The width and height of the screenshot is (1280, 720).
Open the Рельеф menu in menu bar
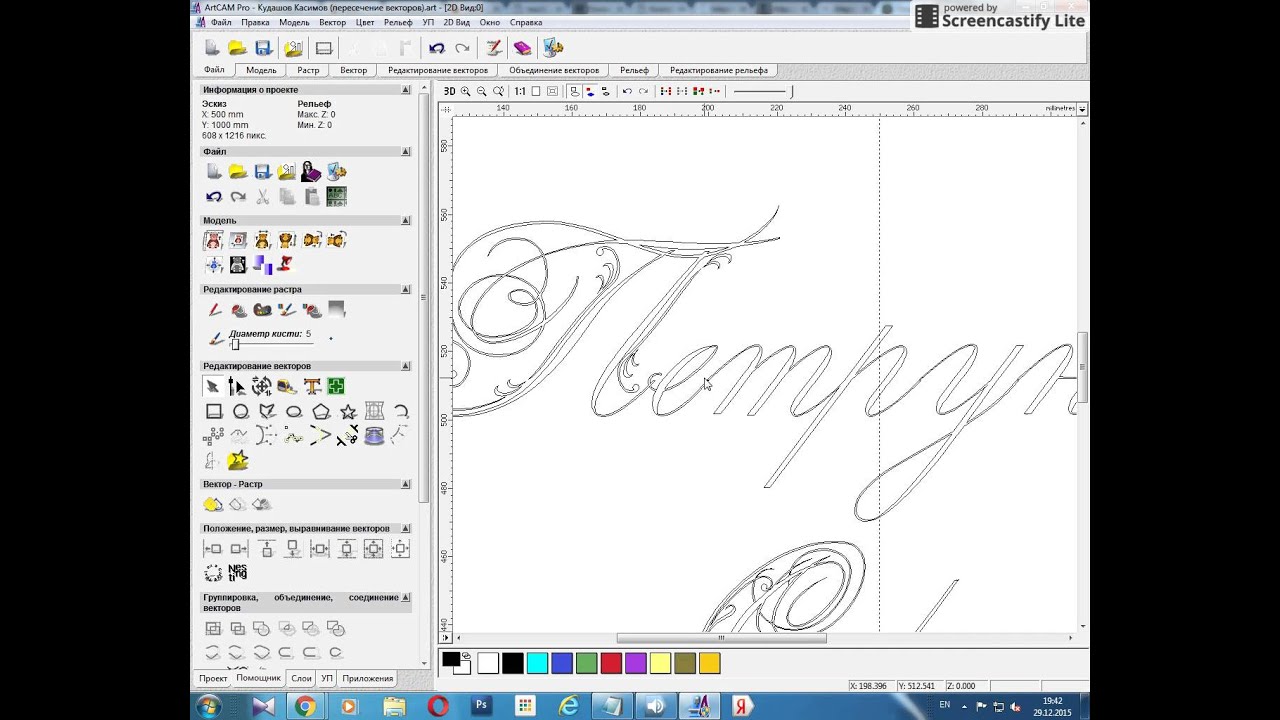click(398, 22)
